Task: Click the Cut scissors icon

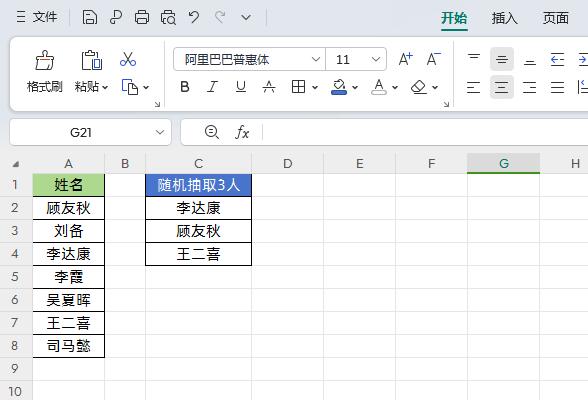Action: (128, 59)
